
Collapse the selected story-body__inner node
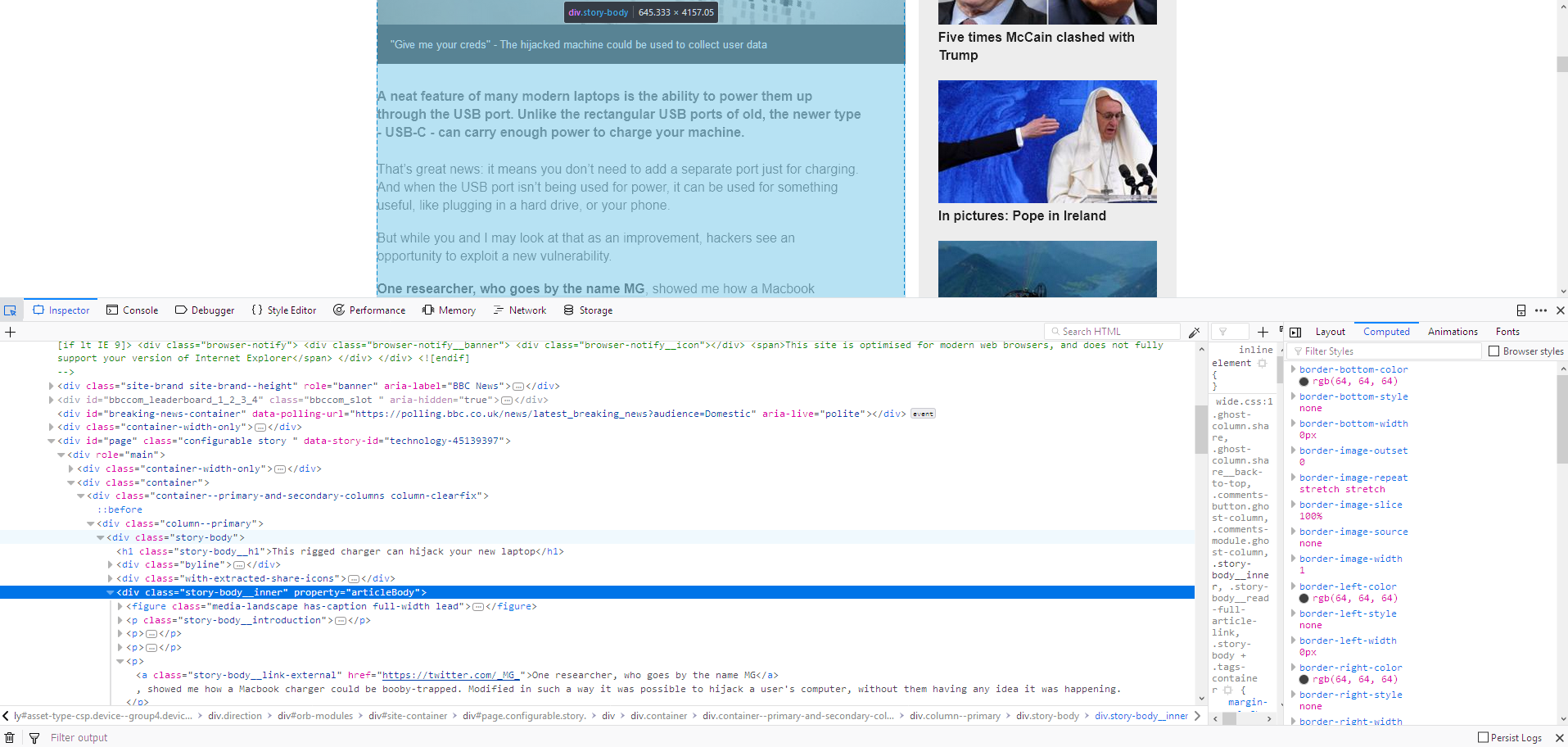click(111, 592)
